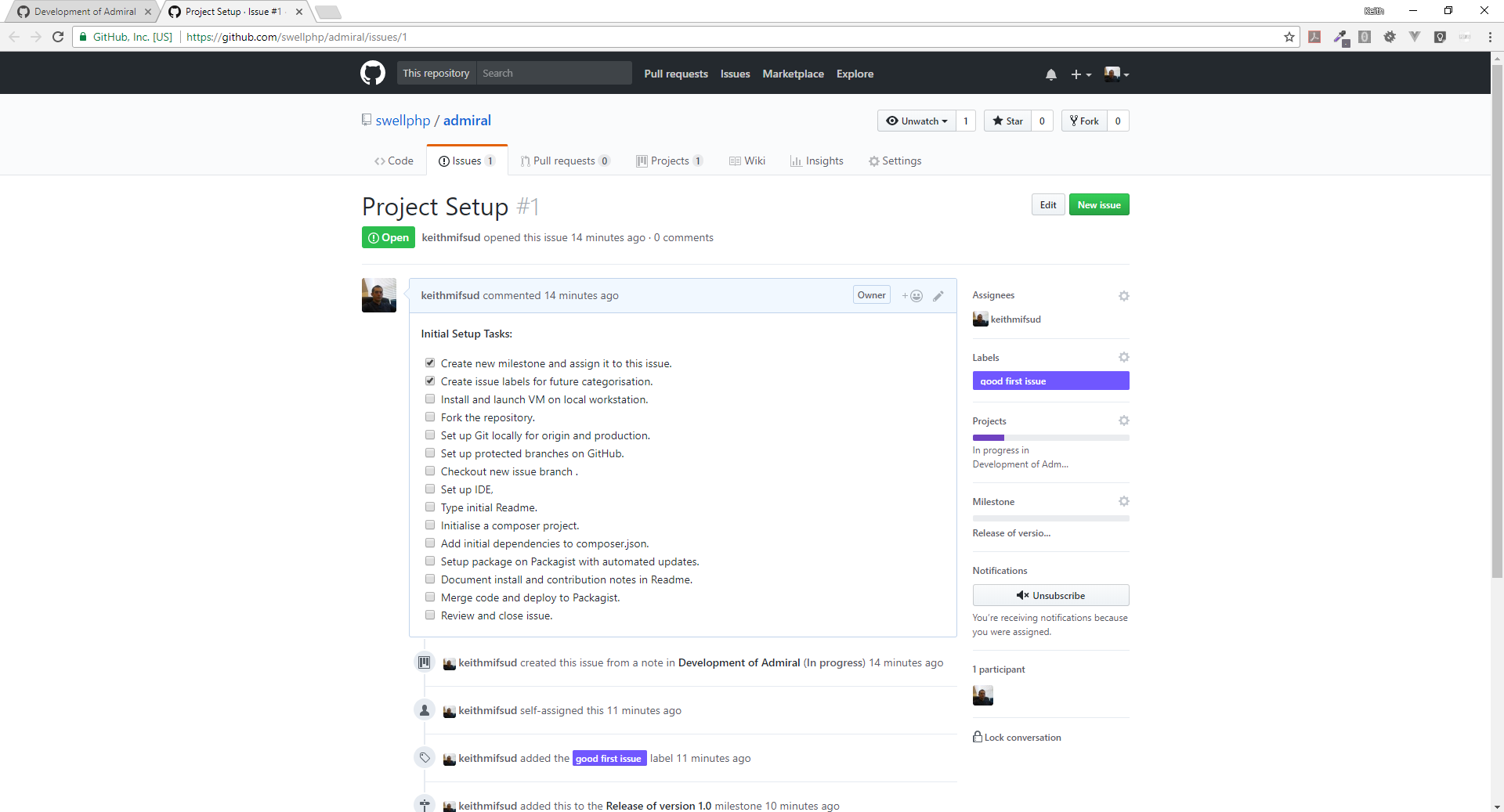1504x812 pixels.
Task: Check 'Set up protected branches on GitHub' task
Action: pos(430,453)
